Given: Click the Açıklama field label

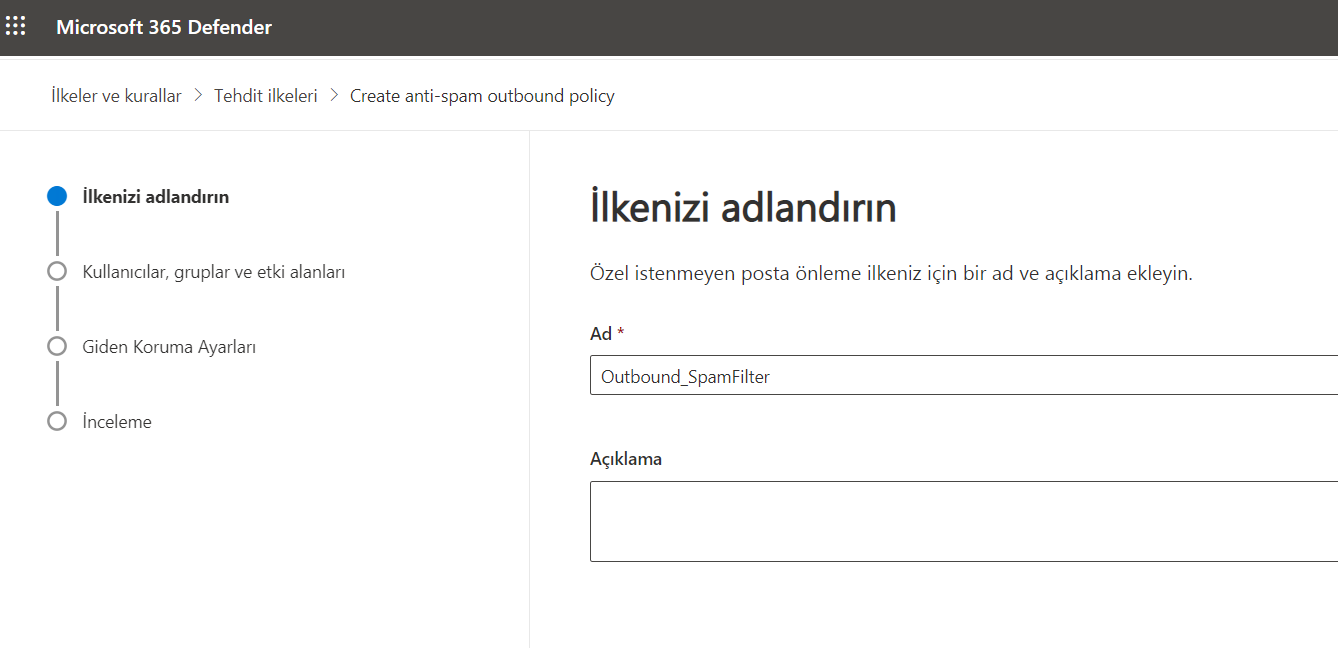Looking at the screenshot, I should point(626,459).
